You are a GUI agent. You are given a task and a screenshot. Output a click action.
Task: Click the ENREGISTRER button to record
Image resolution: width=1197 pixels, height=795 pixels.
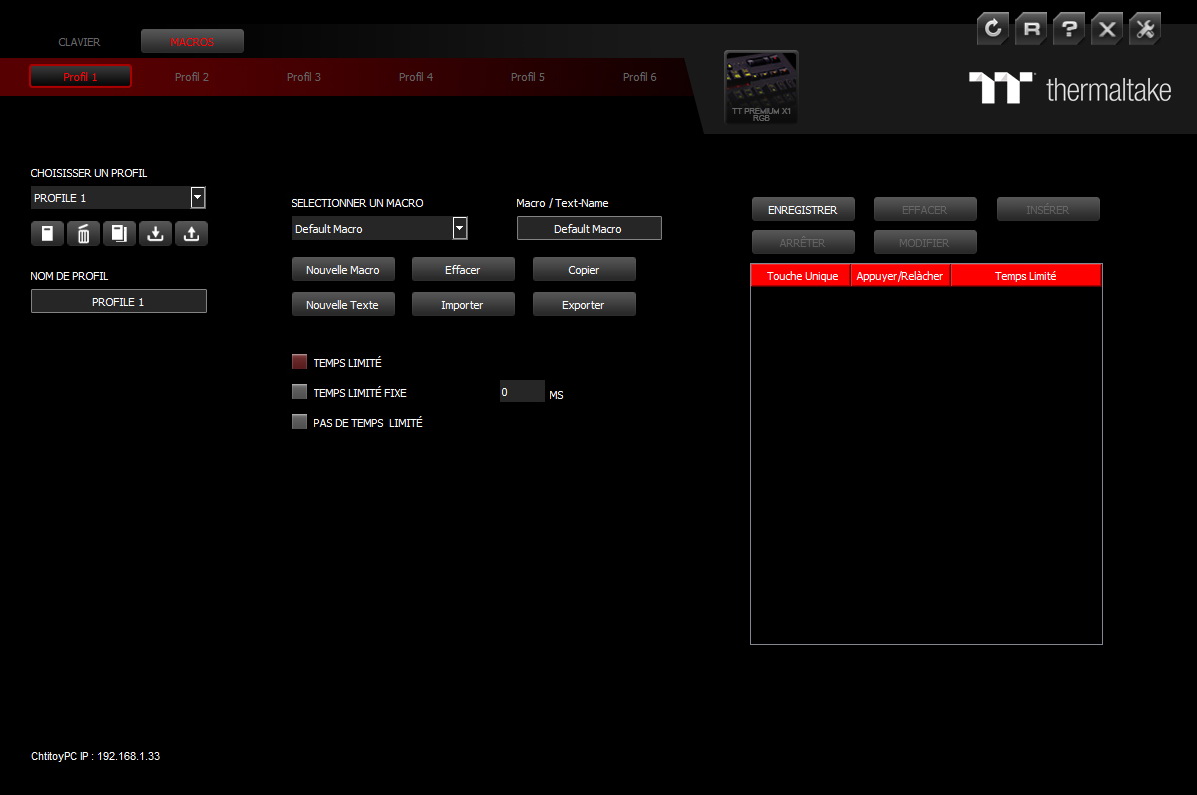[803, 209]
